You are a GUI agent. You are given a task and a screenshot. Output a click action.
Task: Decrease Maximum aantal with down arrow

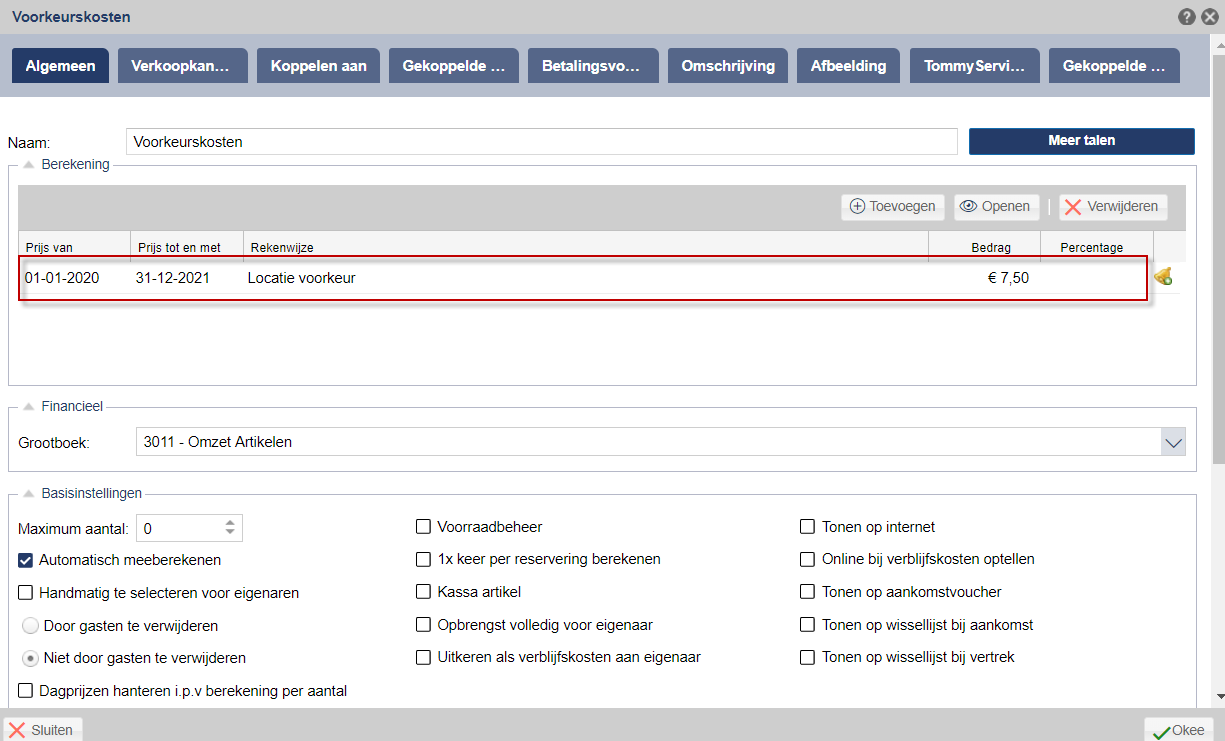click(231, 533)
